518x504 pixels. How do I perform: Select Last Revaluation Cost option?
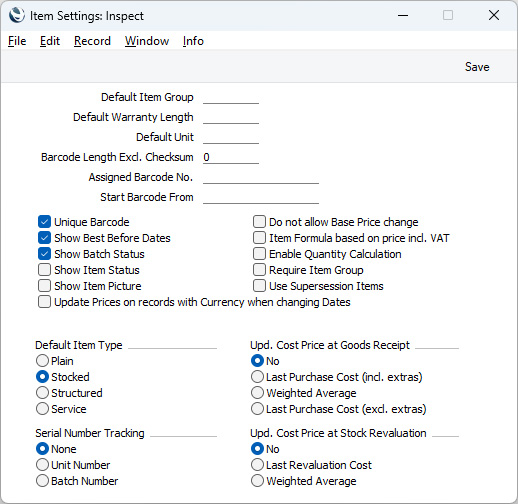click(257, 465)
